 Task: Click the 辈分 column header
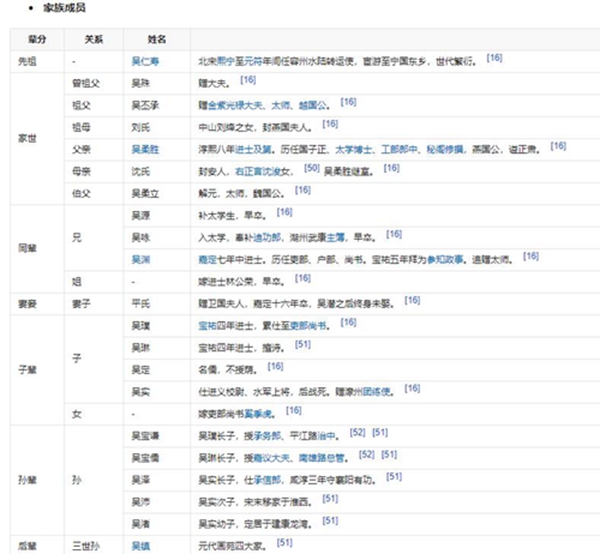coord(35,38)
